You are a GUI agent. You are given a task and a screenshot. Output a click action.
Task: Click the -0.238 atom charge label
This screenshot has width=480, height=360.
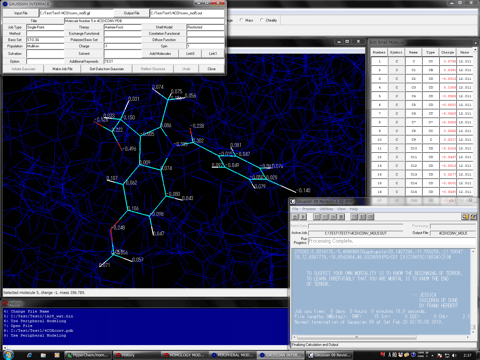[197, 126]
